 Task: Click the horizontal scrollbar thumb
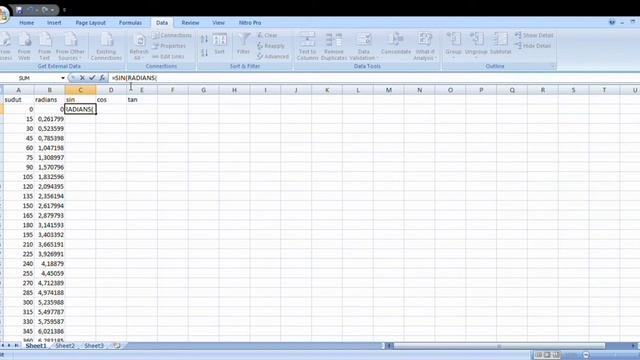tap(499, 346)
